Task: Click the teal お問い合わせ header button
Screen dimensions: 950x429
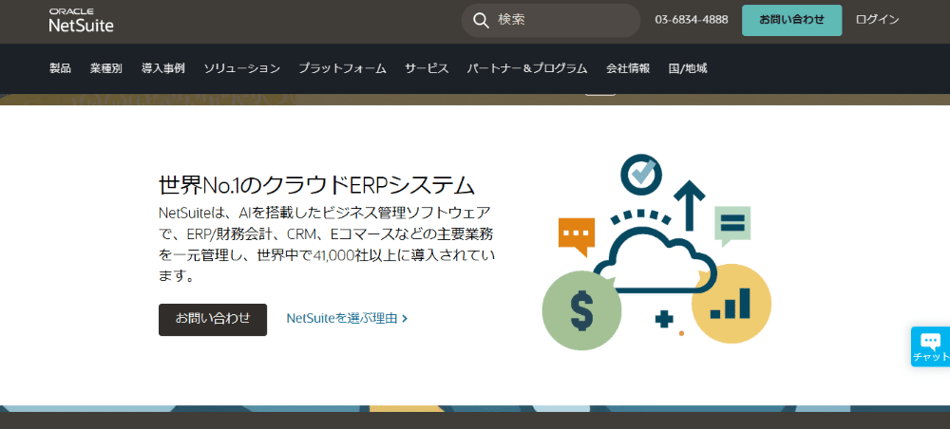Action: click(792, 20)
